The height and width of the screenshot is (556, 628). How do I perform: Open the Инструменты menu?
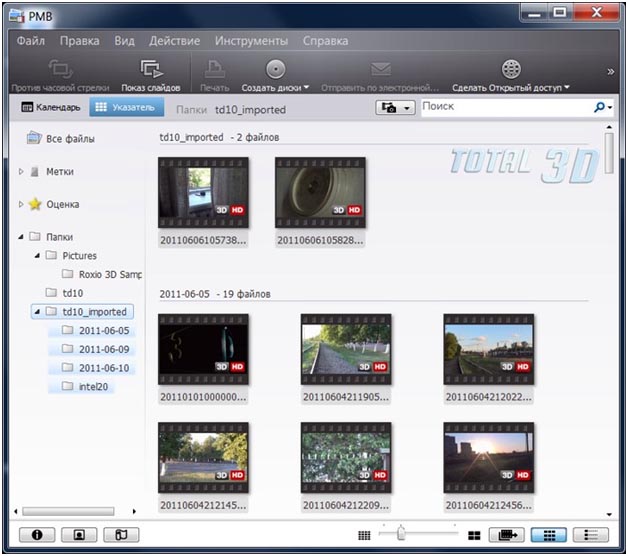point(251,41)
